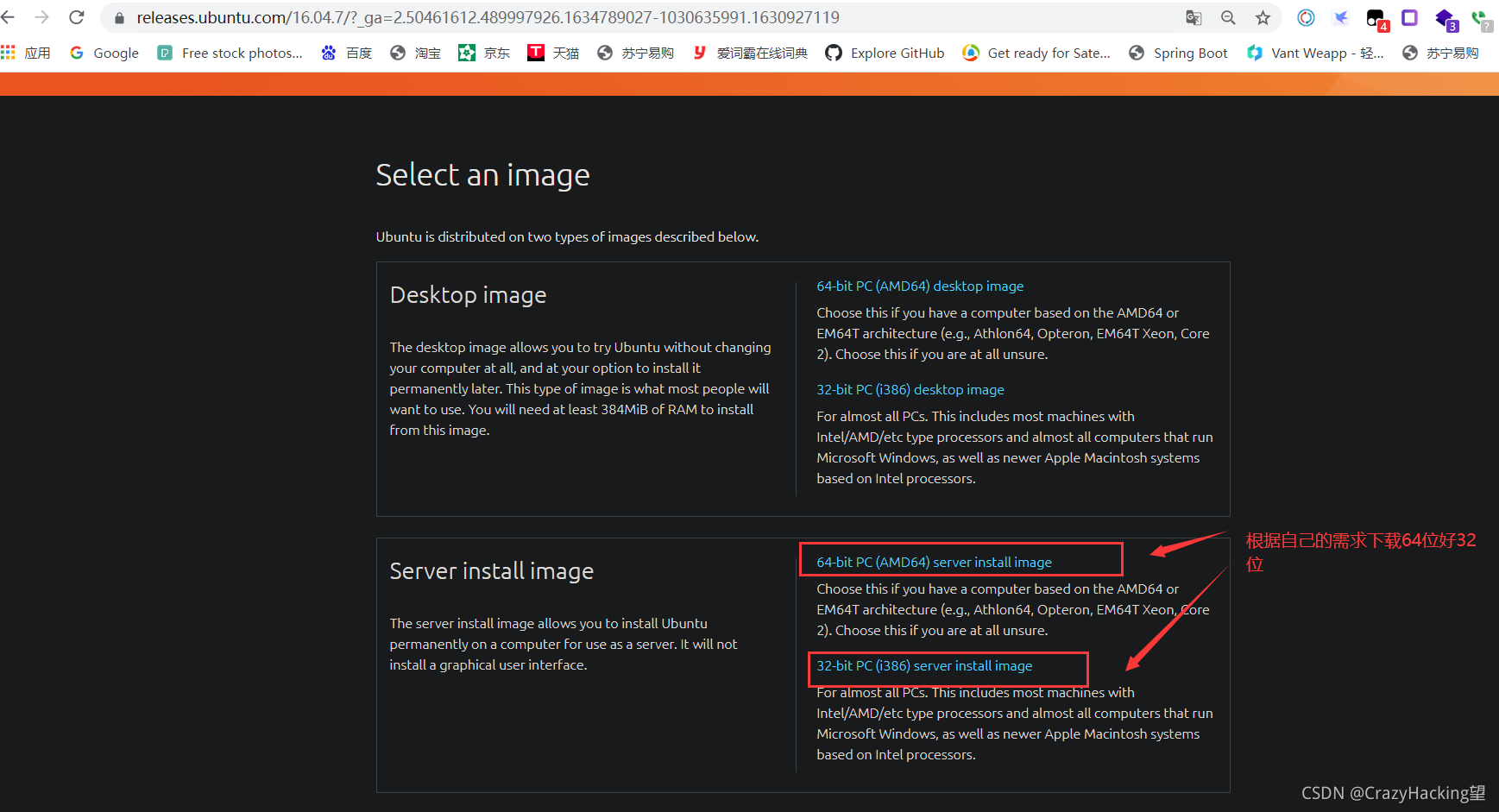Open Explore GitHub bookmark
1499x812 pixels.
point(885,53)
